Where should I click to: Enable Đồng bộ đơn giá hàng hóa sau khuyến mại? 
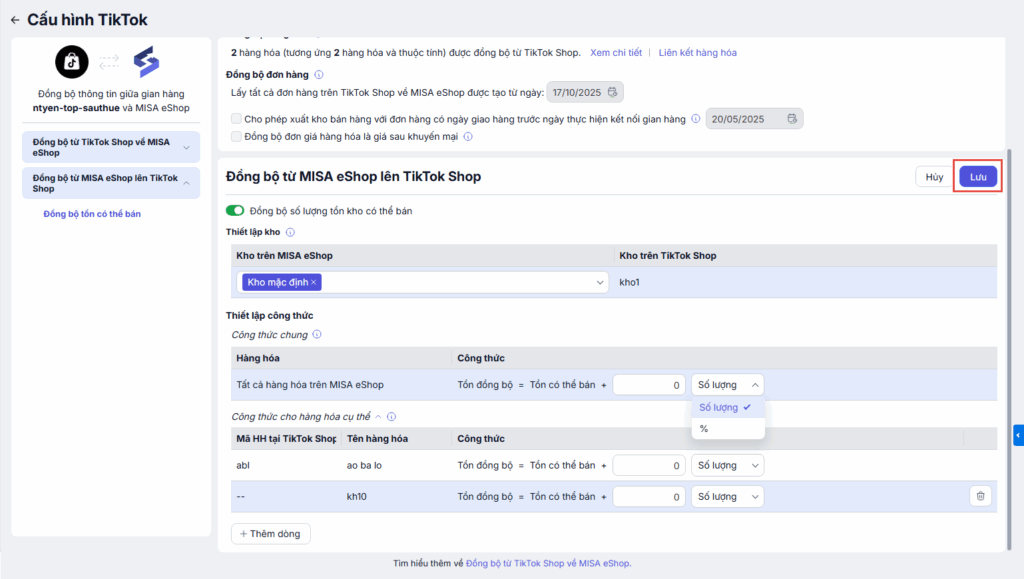click(236, 136)
